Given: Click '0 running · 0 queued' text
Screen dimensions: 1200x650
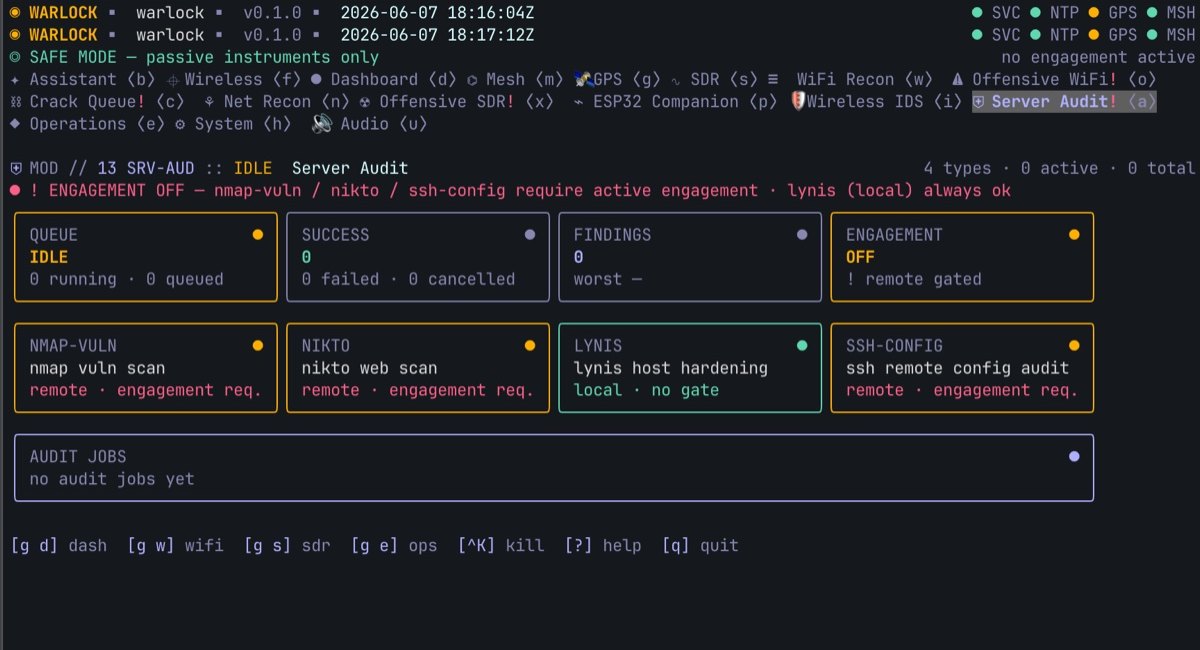Looking at the screenshot, I should [126, 280].
